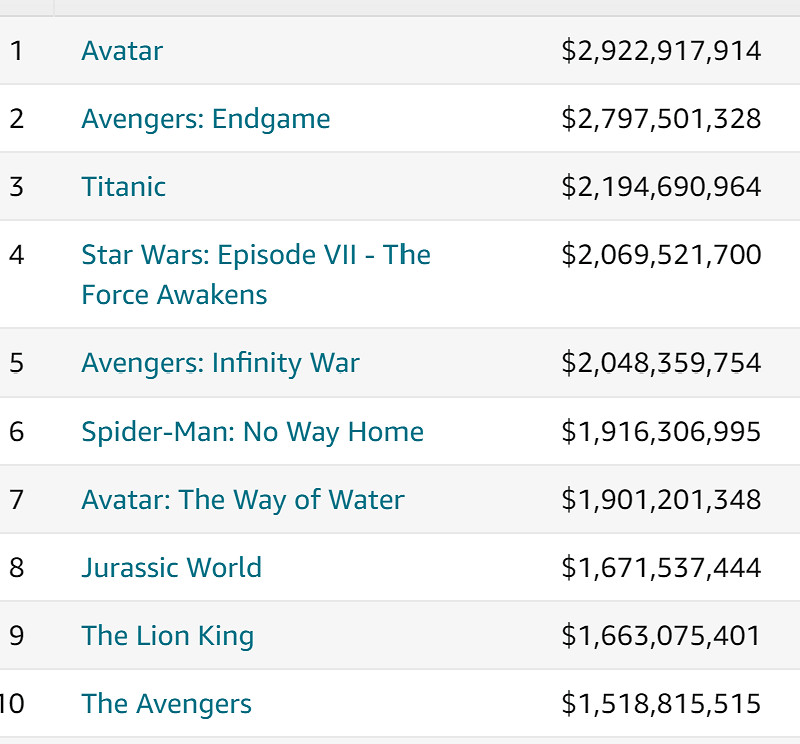Click rank number 9 cell
800x744 pixels.
pyautogui.click(x=16, y=636)
